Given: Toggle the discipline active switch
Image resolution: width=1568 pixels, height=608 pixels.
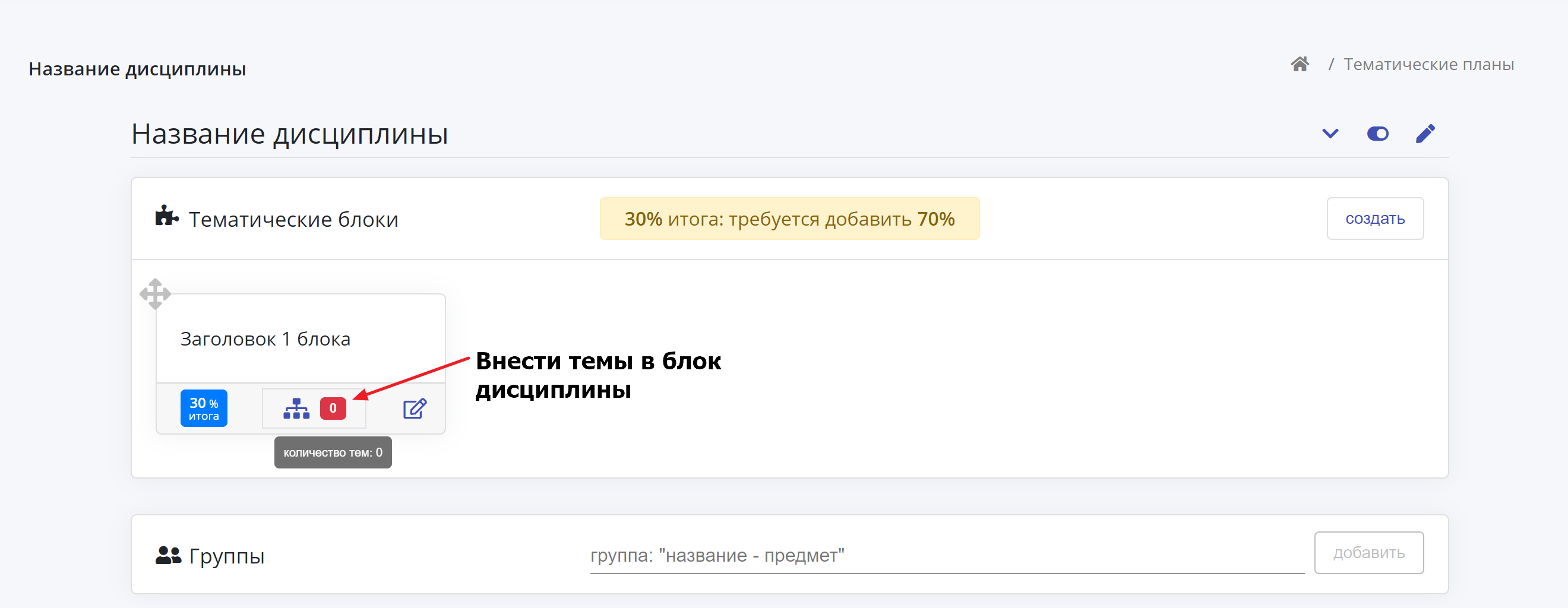Looking at the screenshot, I should pos(1377,133).
